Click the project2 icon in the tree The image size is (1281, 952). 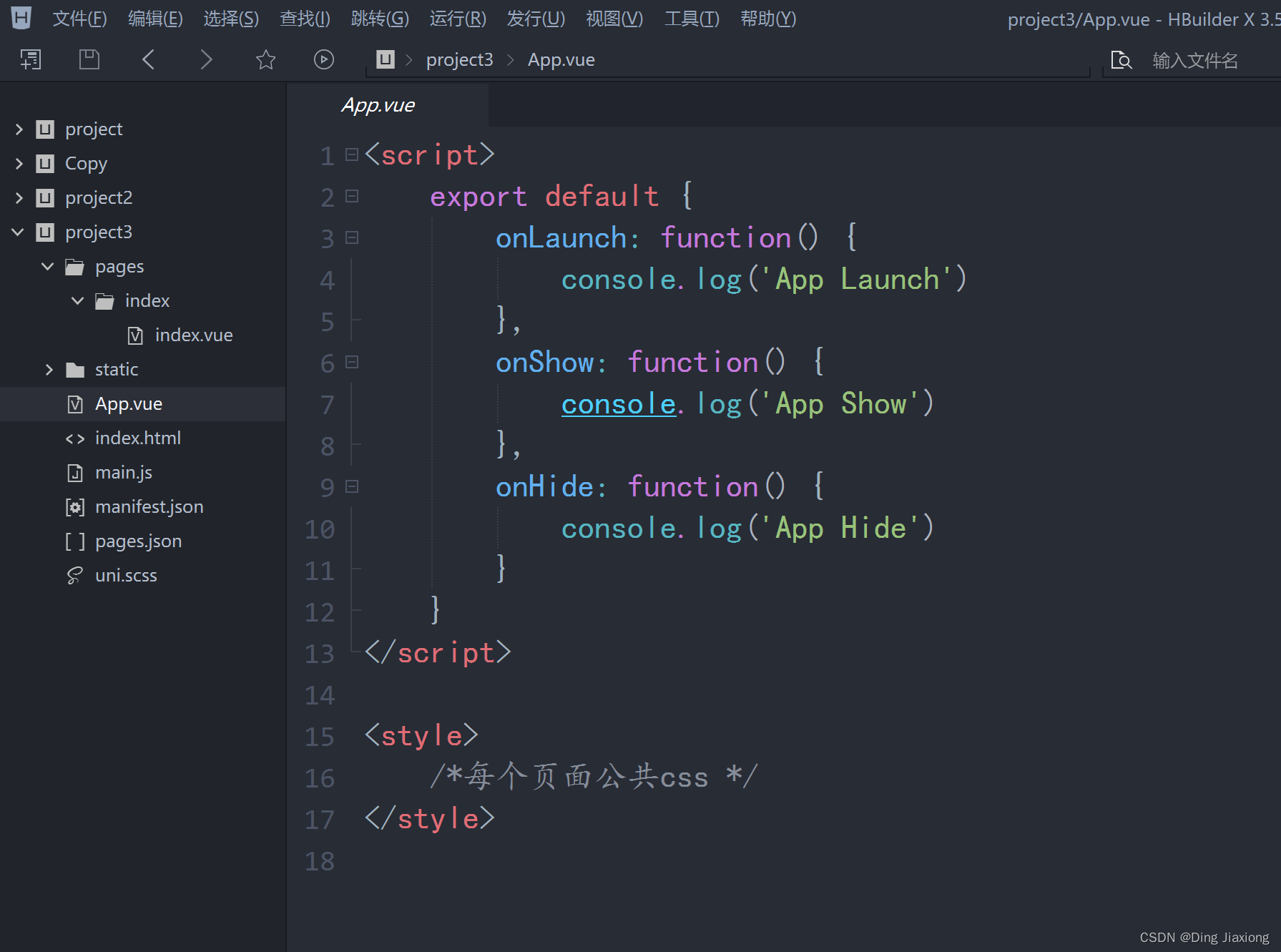pyautogui.click(x=45, y=198)
